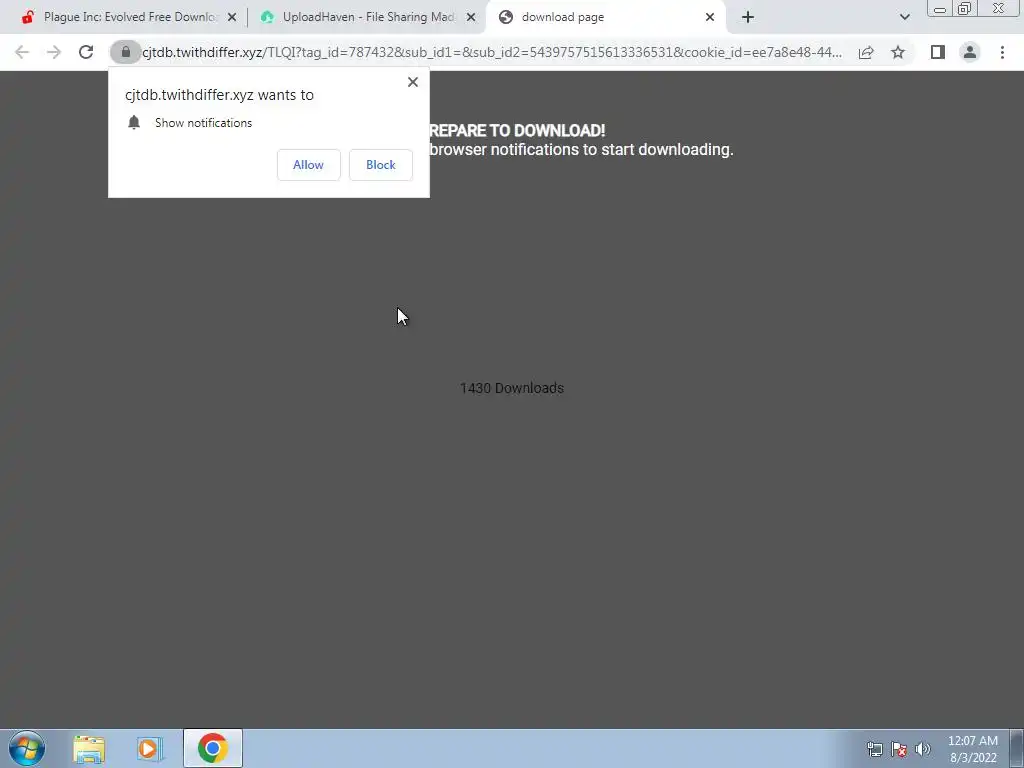
Task: Minimize the Chrome window
Action: click(940, 9)
